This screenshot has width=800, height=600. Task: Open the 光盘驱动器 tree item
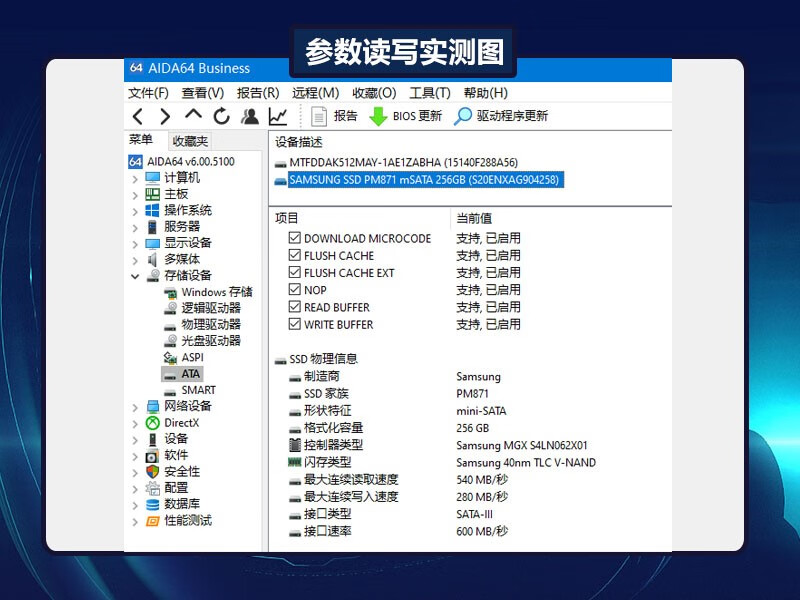[x=211, y=341]
